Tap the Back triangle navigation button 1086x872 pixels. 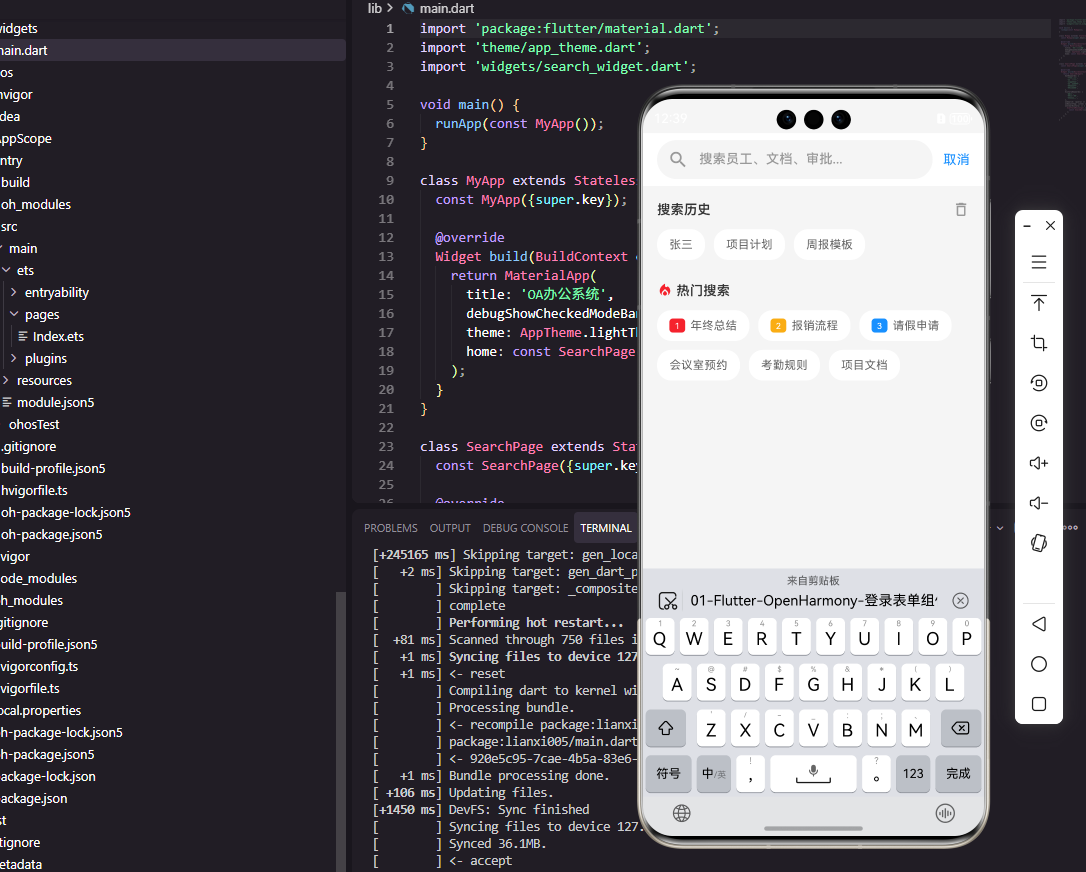[x=1038, y=622]
